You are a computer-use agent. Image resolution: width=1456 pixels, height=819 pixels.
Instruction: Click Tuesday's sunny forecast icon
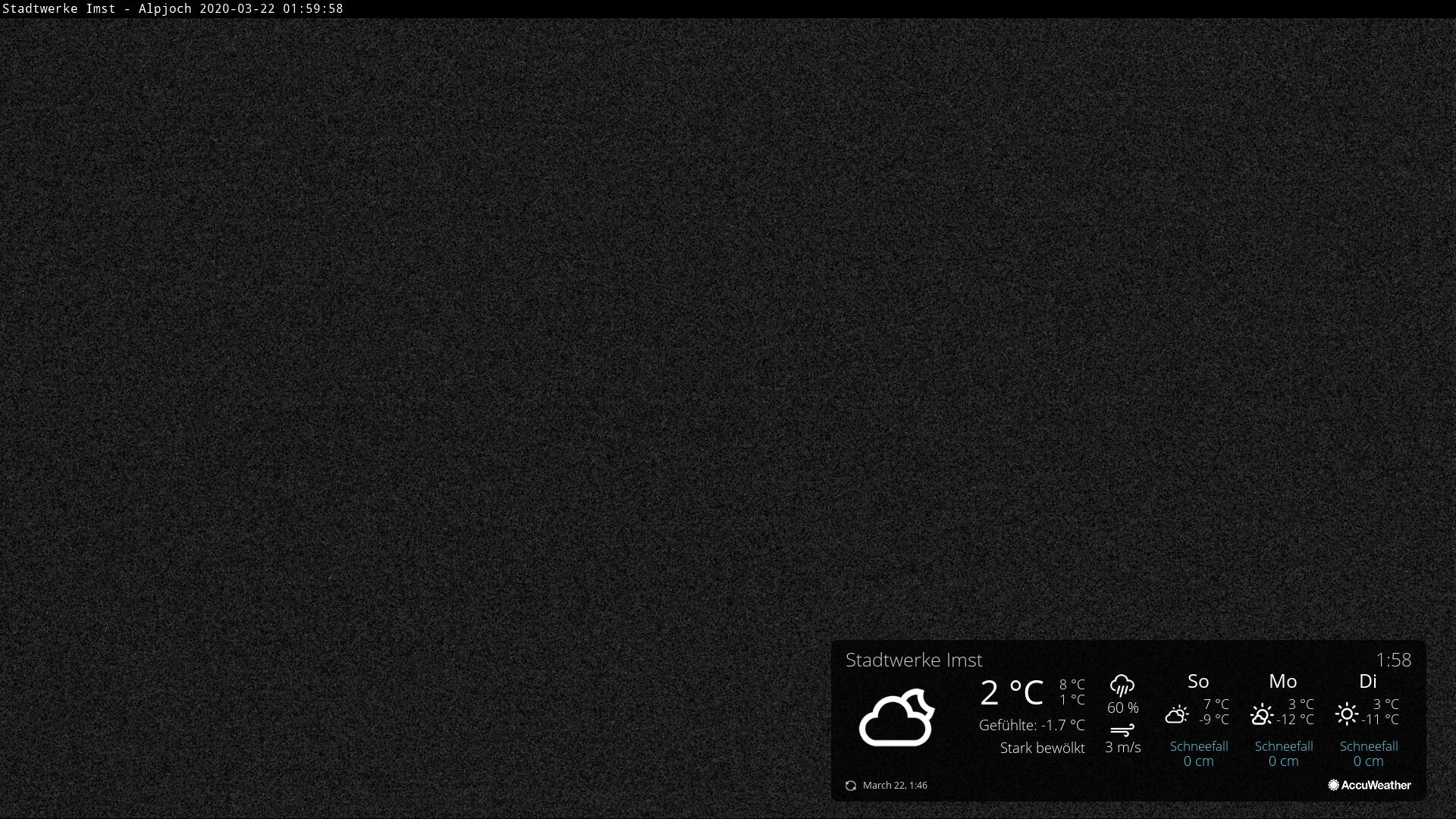(1347, 714)
